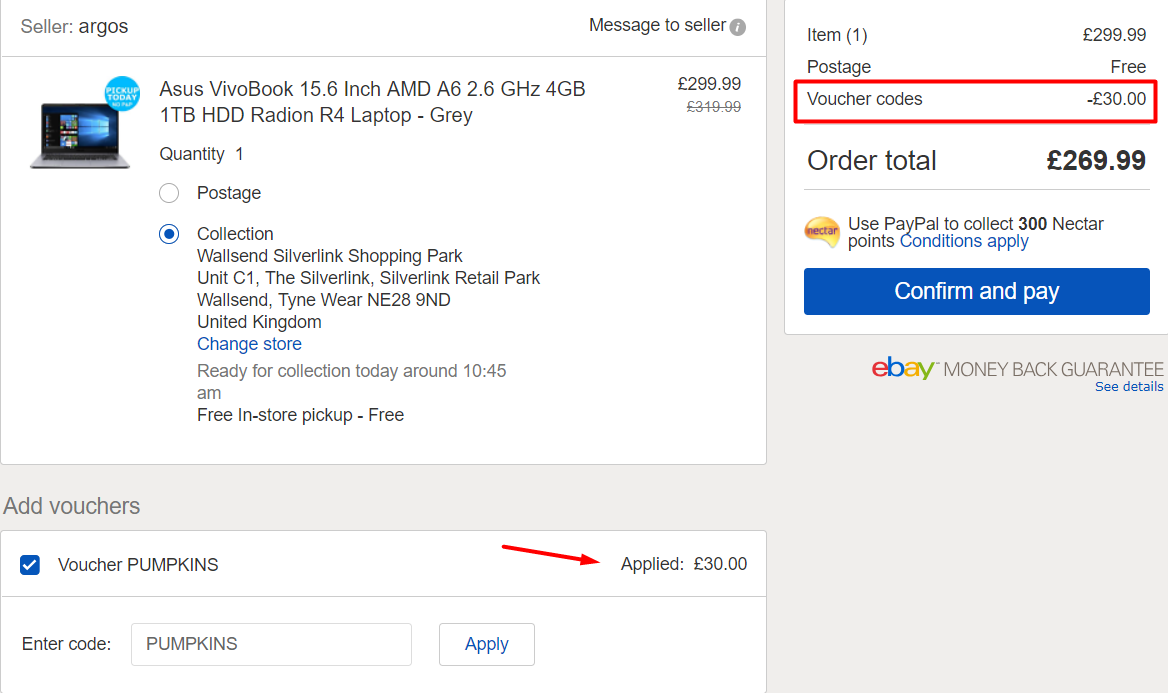1168x693 pixels.
Task: Click the Applied: £30.00 voucher text
Action: tap(684, 564)
